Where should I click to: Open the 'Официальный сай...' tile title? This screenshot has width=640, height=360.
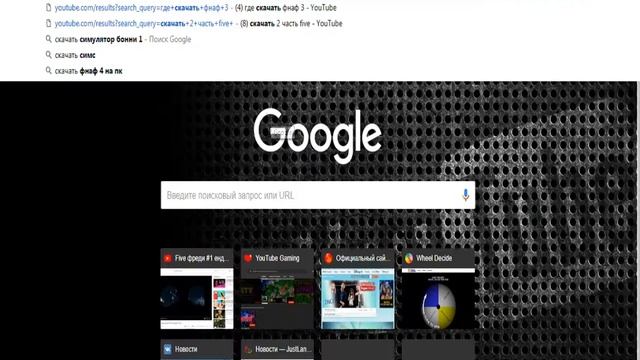coord(363,258)
